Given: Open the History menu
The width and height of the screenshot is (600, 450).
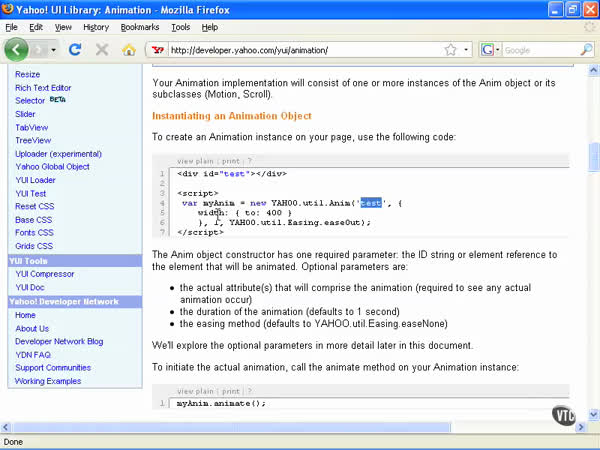Looking at the screenshot, I should 96,27.
